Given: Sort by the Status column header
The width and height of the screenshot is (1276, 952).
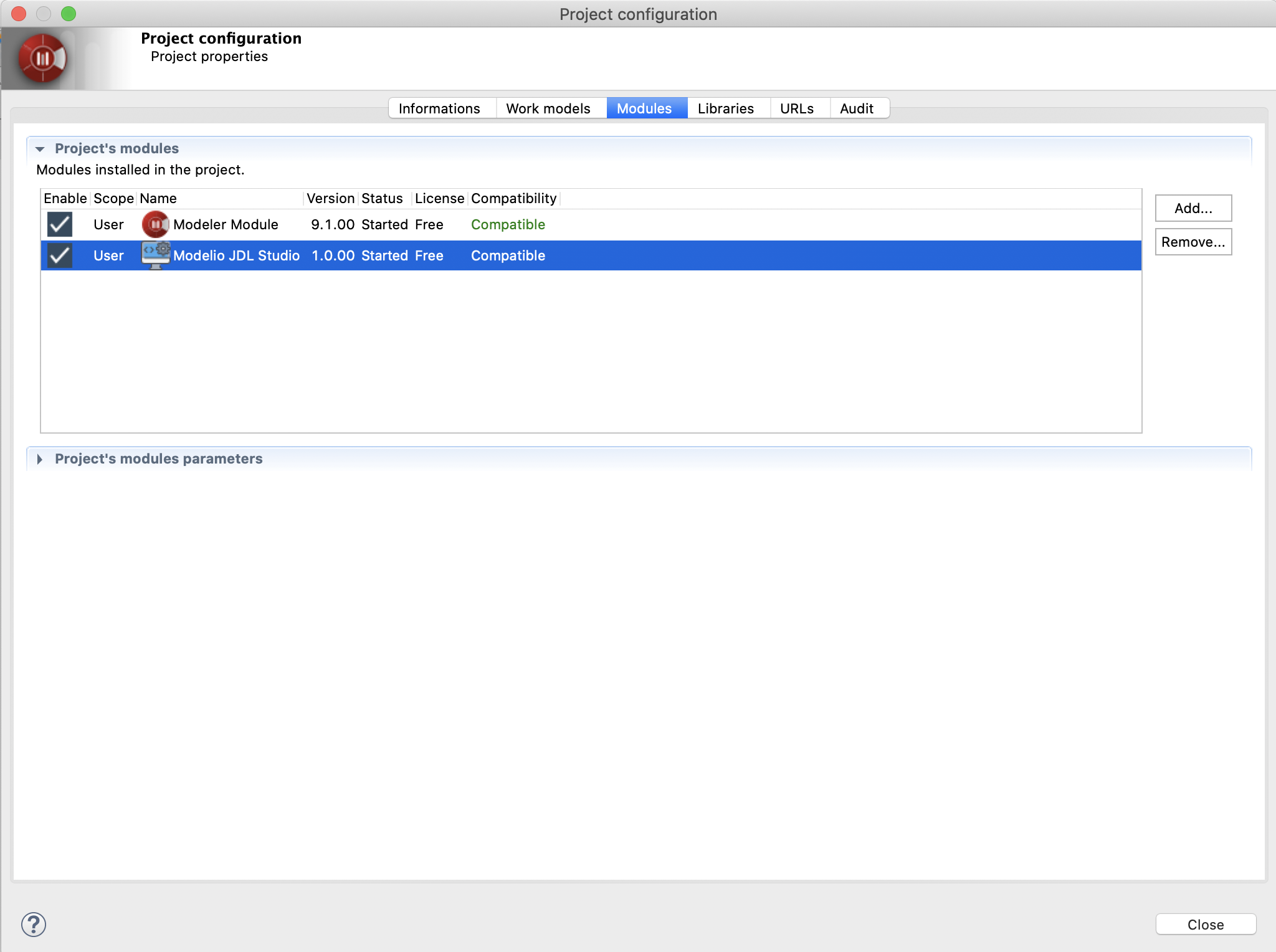Looking at the screenshot, I should [x=385, y=199].
